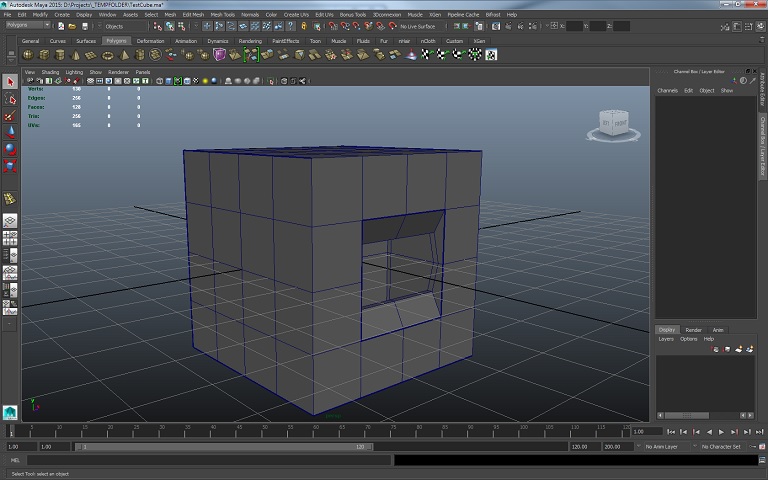Click the playback range slider bar
Viewport: 768px width, 480px height.
coord(225,447)
